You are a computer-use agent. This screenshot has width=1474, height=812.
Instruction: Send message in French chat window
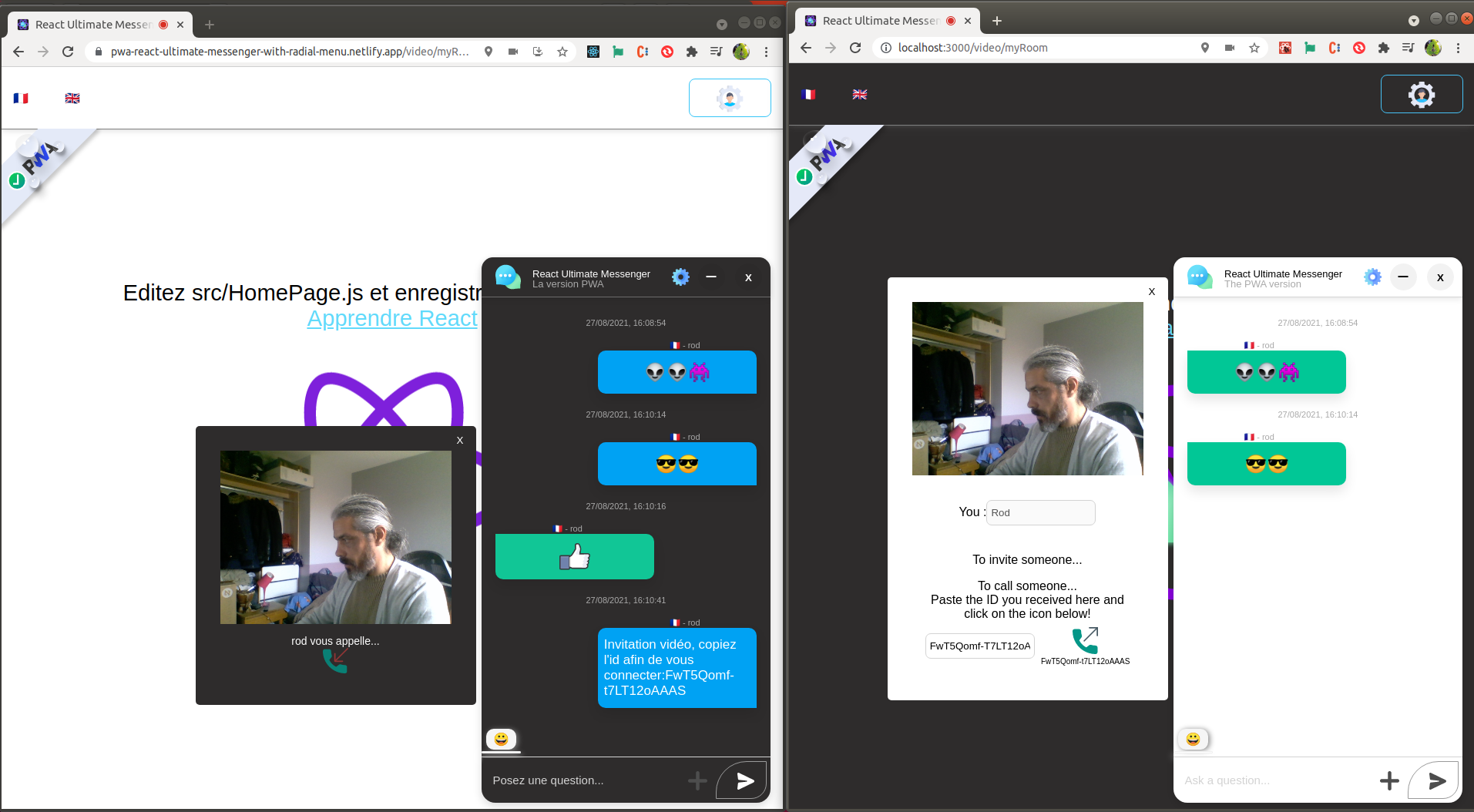(x=744, y=781)
